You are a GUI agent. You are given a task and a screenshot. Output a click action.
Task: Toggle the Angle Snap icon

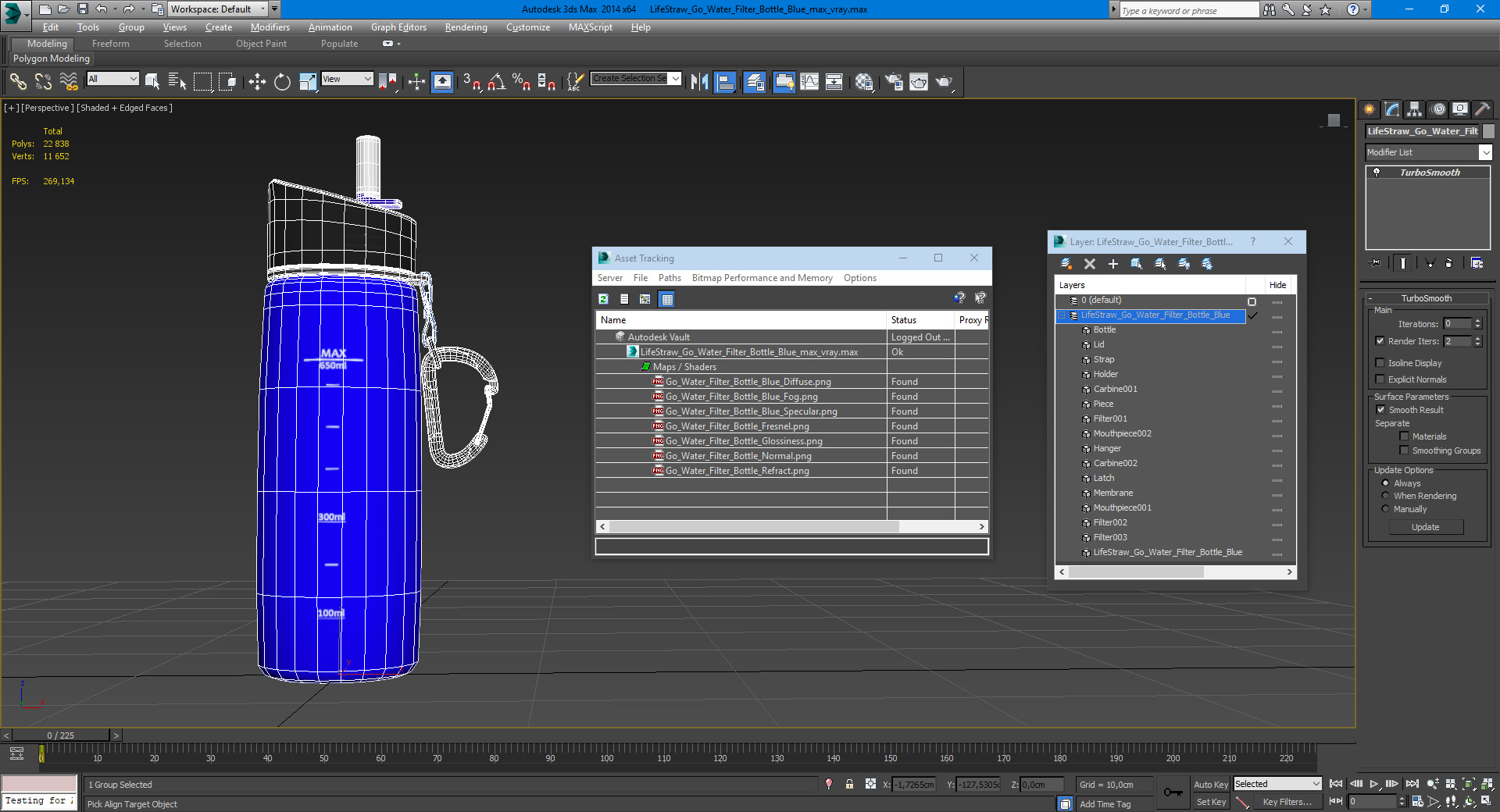click(x=497, y=81)
